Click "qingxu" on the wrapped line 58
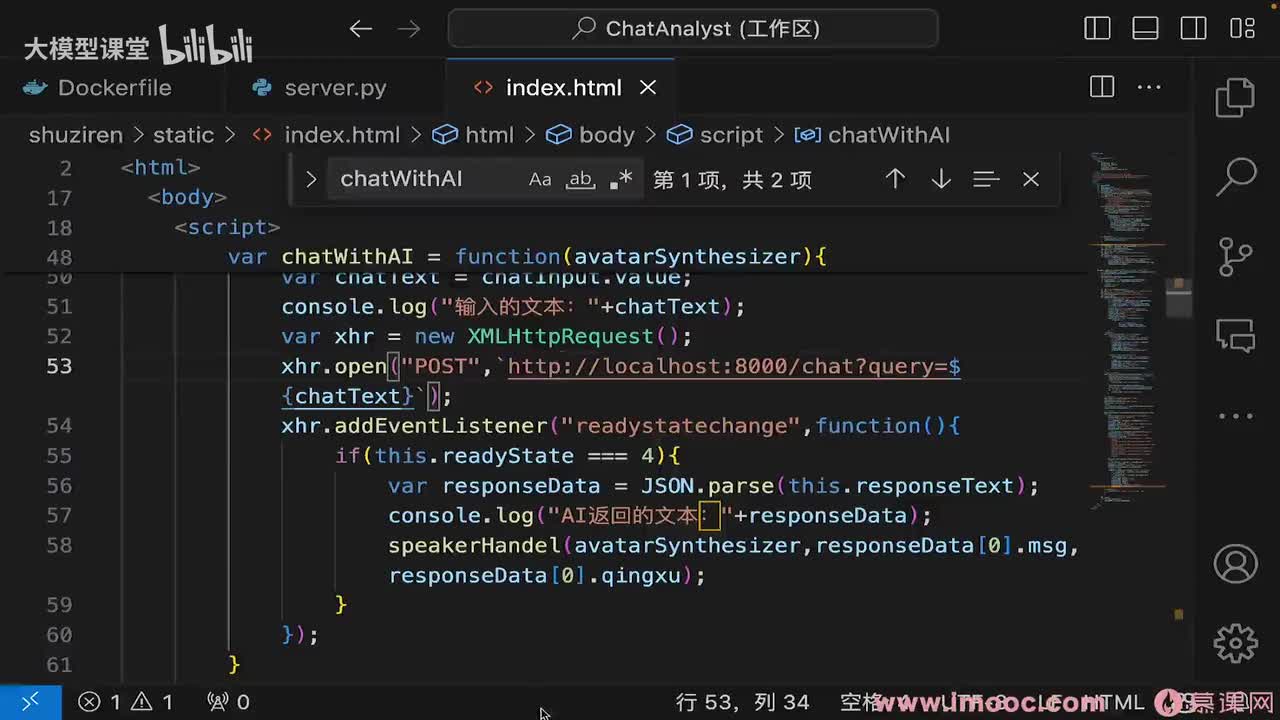 tap(641, 576)
